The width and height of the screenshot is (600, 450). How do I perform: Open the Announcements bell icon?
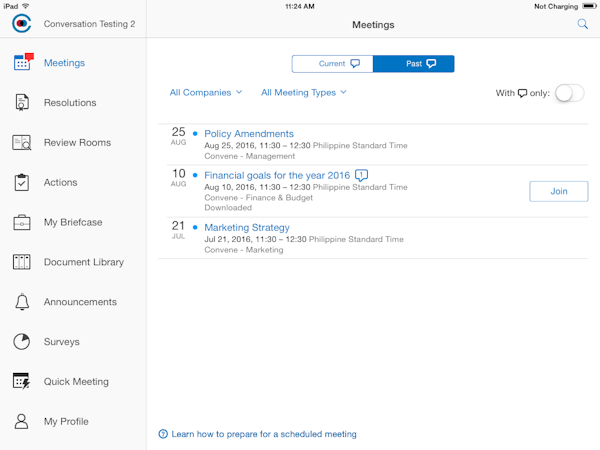coord(22,302)
